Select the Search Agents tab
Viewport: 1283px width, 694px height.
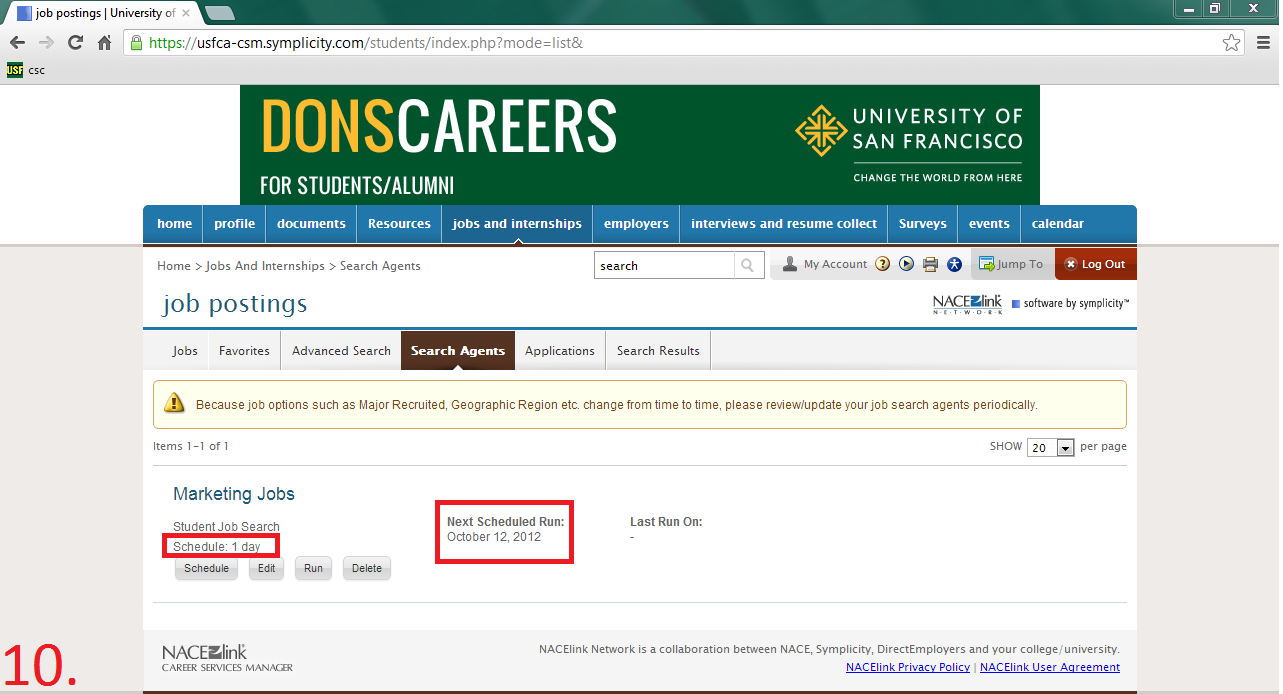458,351
